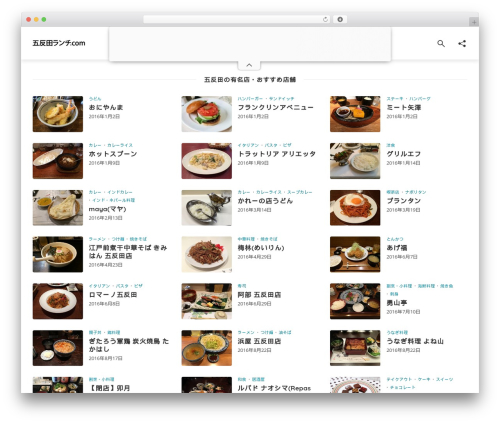Click the unagi box thumbnail for よね山
Screen dimensions: 500x423
click(355, 348)
